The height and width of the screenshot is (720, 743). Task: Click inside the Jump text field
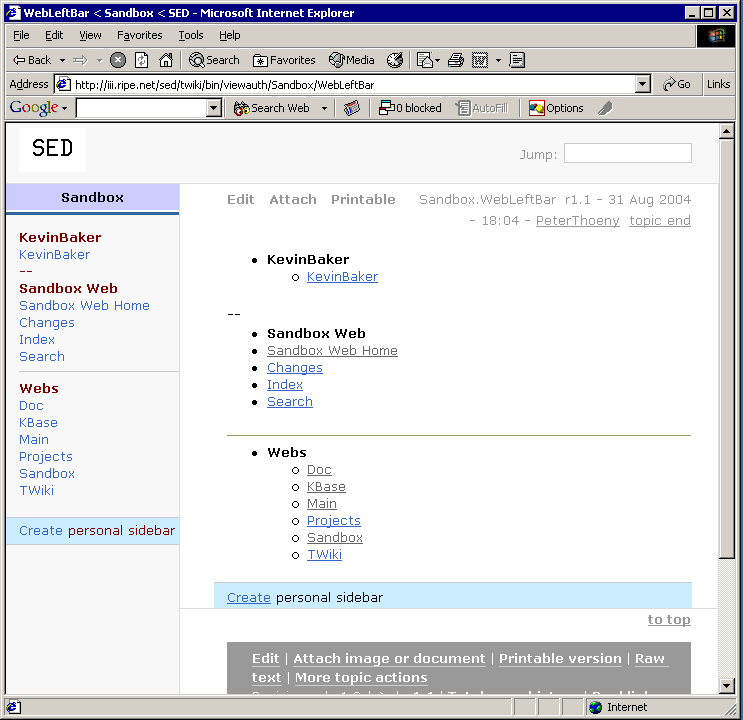coord(627,154)
